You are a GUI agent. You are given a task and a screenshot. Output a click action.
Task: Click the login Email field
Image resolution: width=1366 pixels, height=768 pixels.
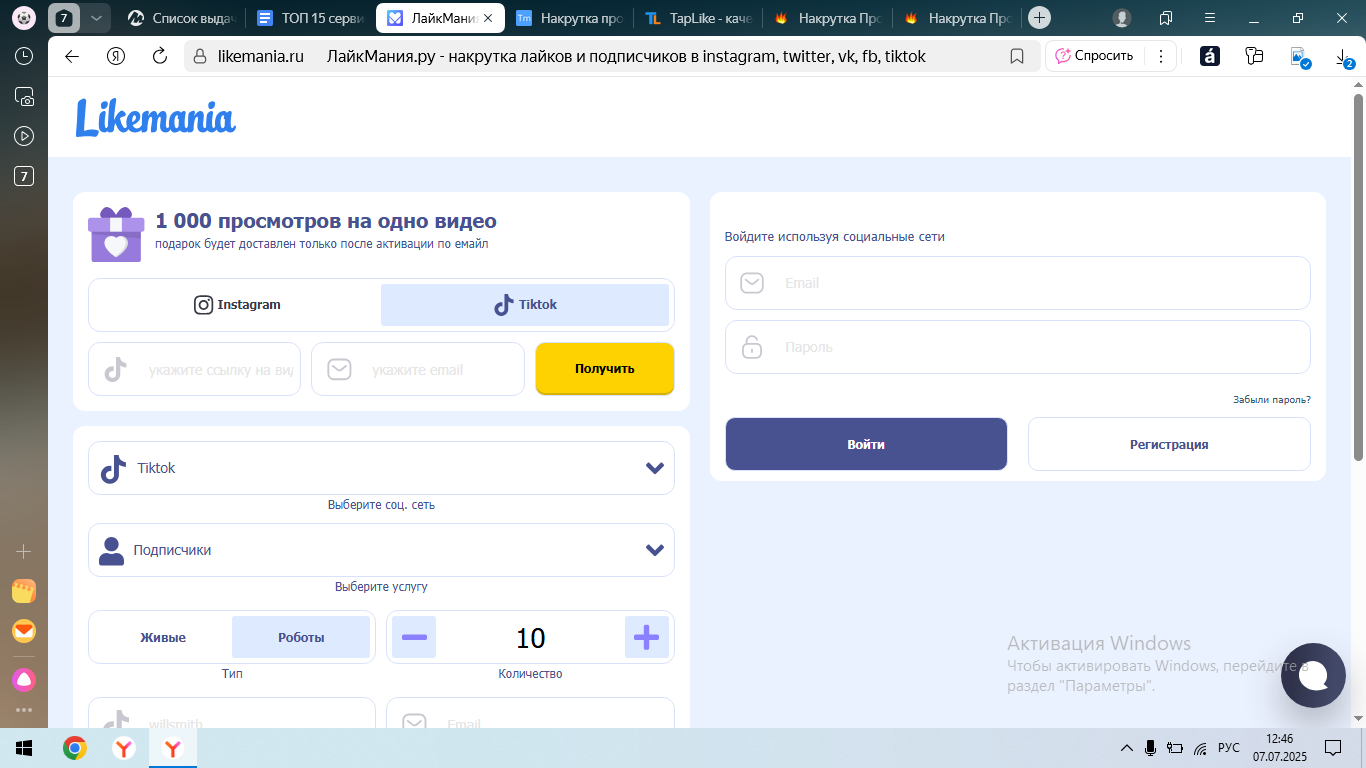[1018, 283]
